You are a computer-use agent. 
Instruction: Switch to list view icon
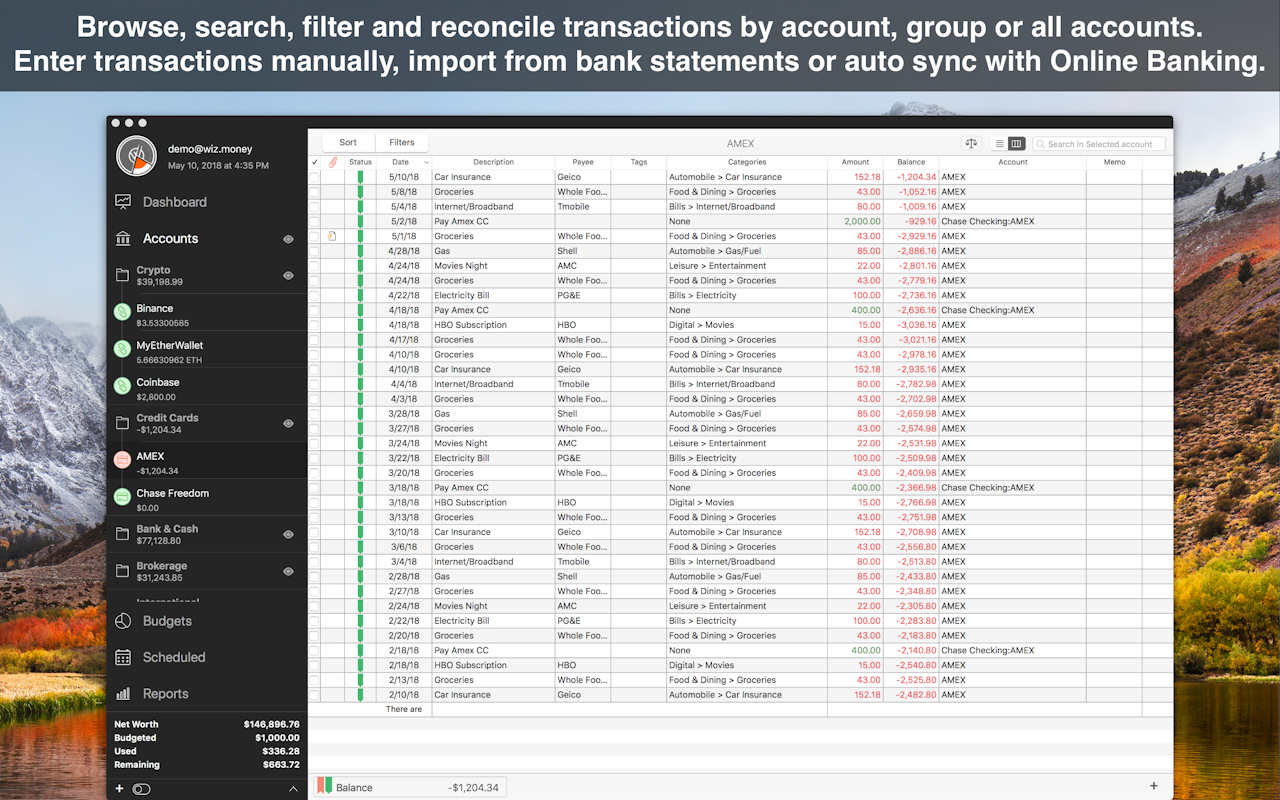tap(1000, 143)
